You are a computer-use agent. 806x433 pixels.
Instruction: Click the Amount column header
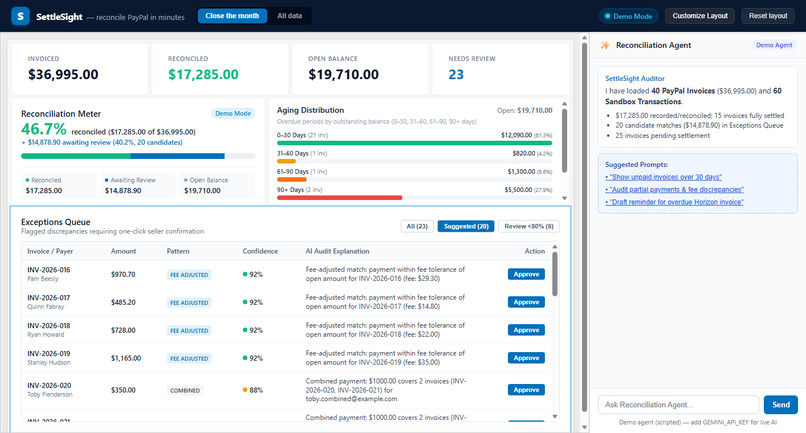[x=123, y=251]
